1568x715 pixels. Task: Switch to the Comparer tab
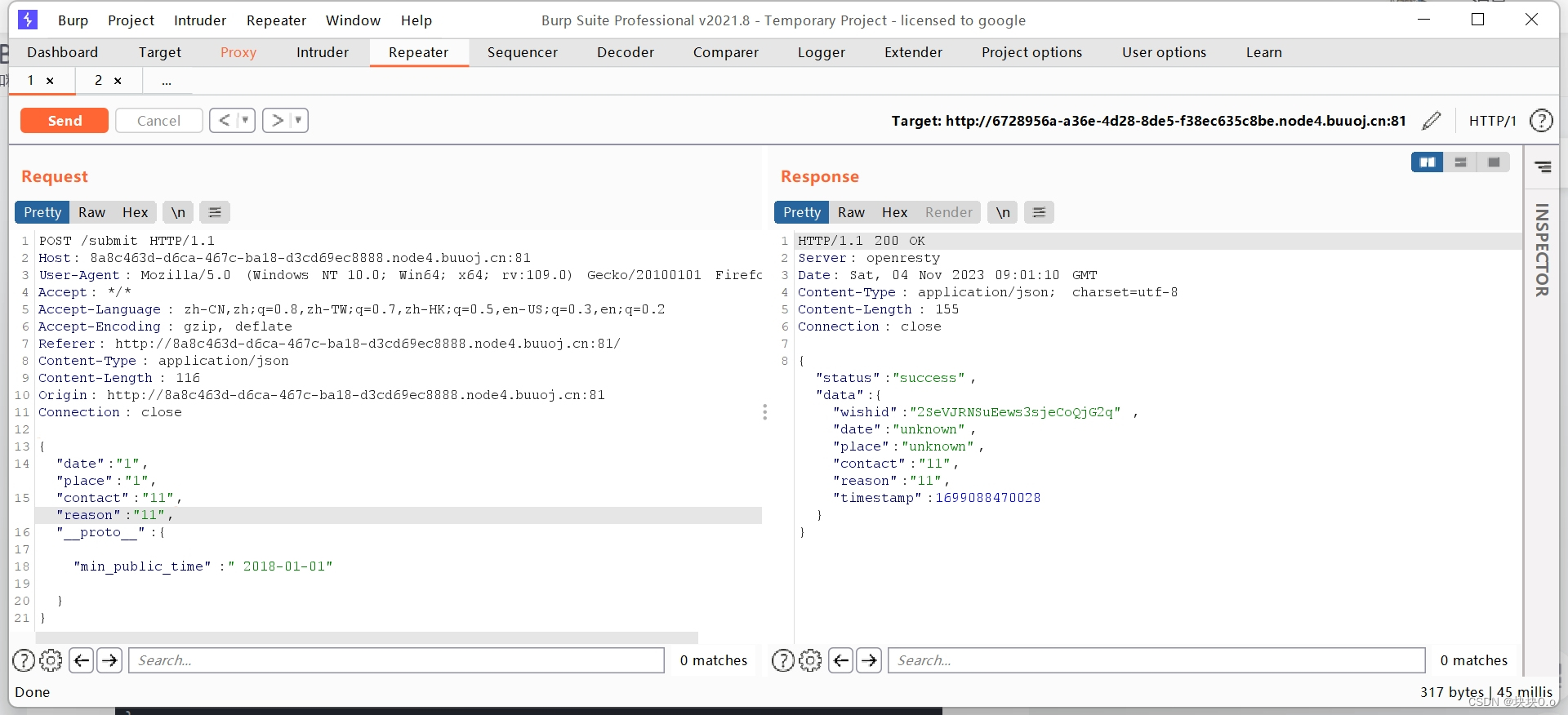click(x=726, y=52)
